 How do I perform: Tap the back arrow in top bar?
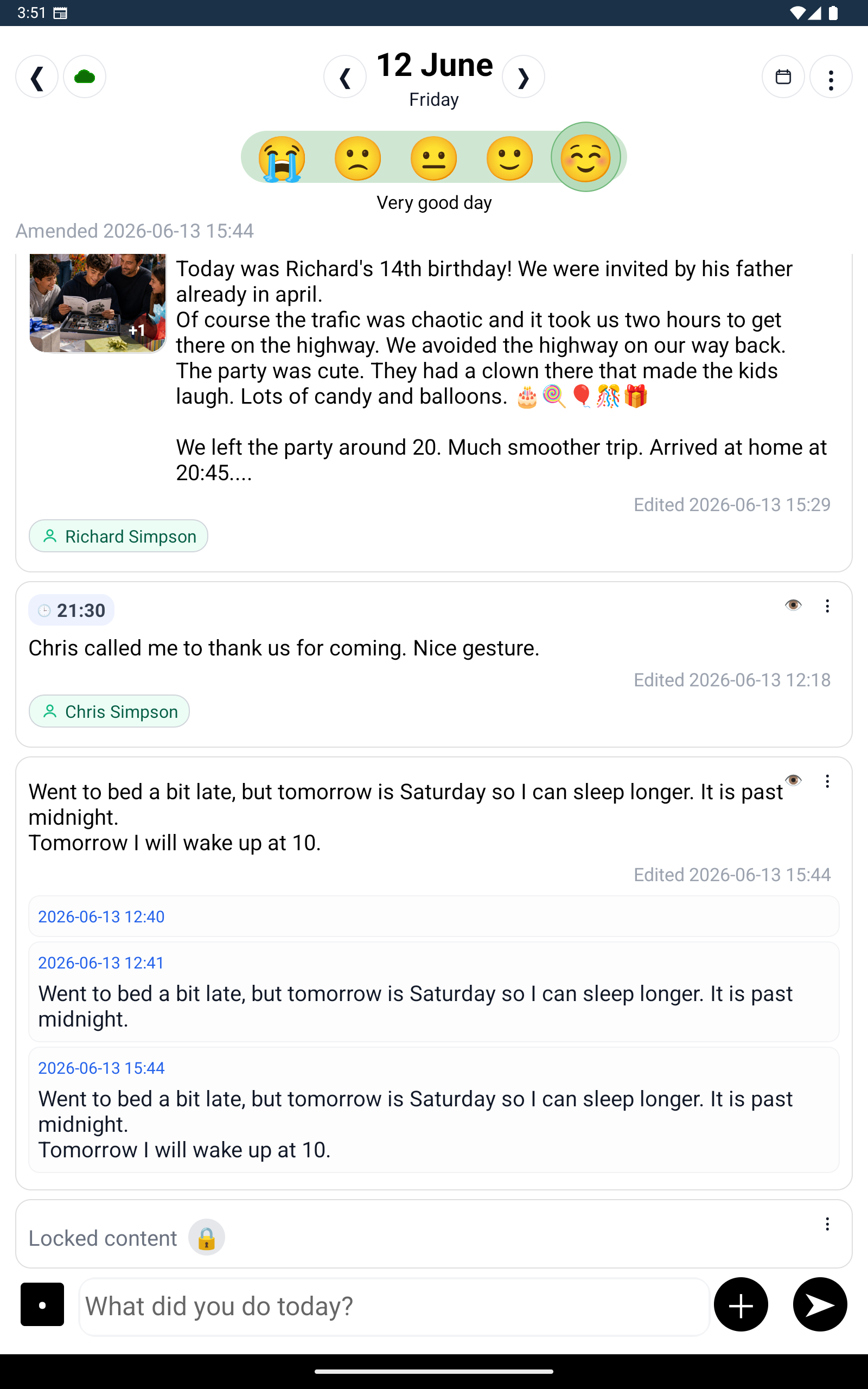coord(37,77)
